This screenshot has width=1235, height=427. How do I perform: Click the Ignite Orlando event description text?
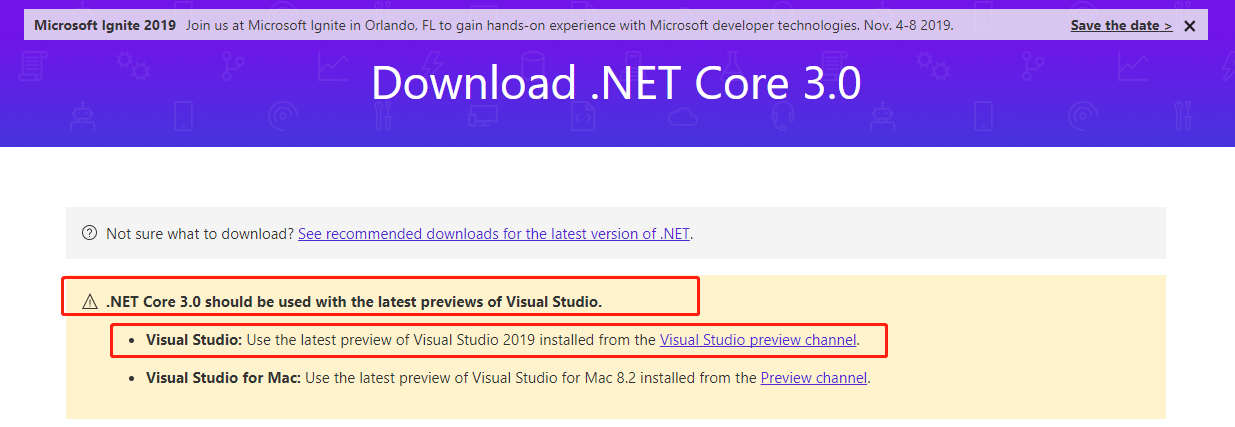point(569,26)
